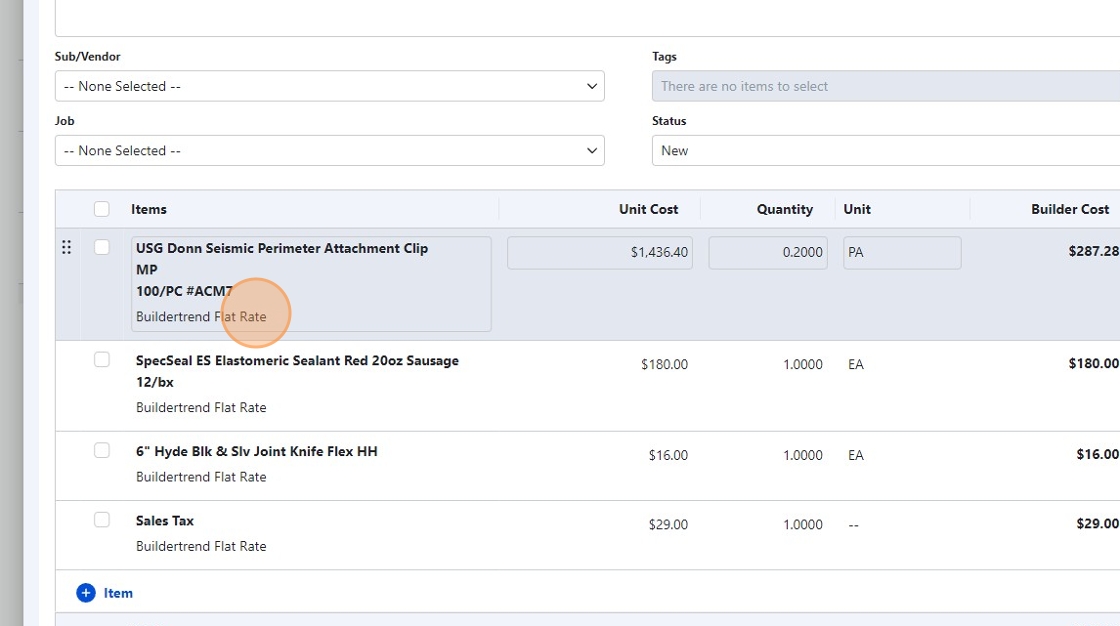The height and width of the screenshot is (626, 1120).
Task: Click the Tags selection field
Action: click(x=885, y=86)
